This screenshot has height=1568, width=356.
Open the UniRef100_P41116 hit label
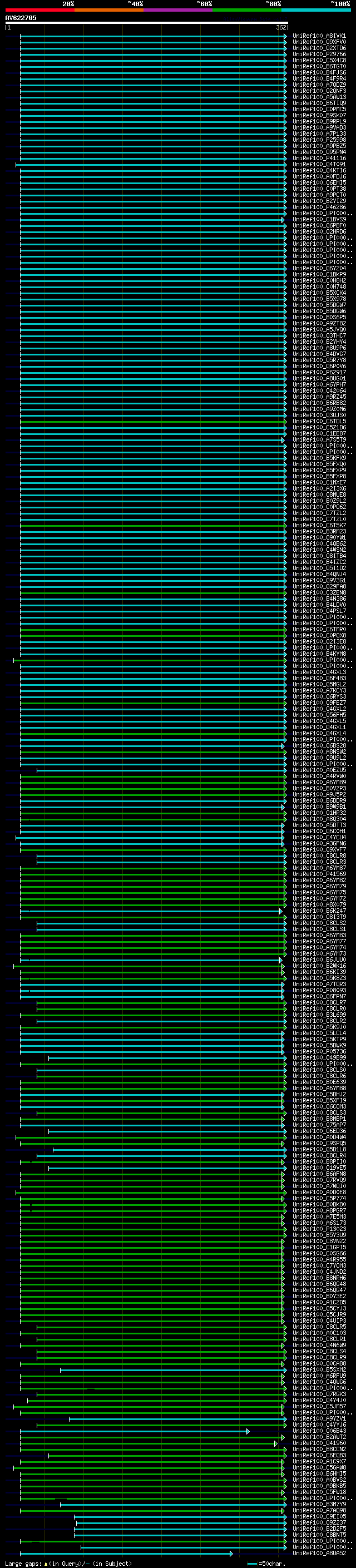click(x=319, y=159)
